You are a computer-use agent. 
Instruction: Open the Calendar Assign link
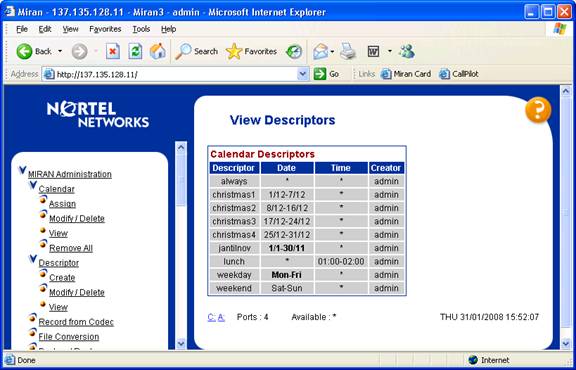click(x=62, y=204)
